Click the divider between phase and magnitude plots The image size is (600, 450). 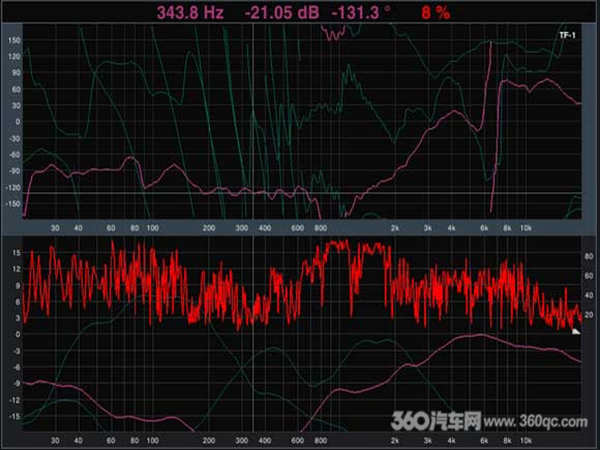tap(300, 234)
